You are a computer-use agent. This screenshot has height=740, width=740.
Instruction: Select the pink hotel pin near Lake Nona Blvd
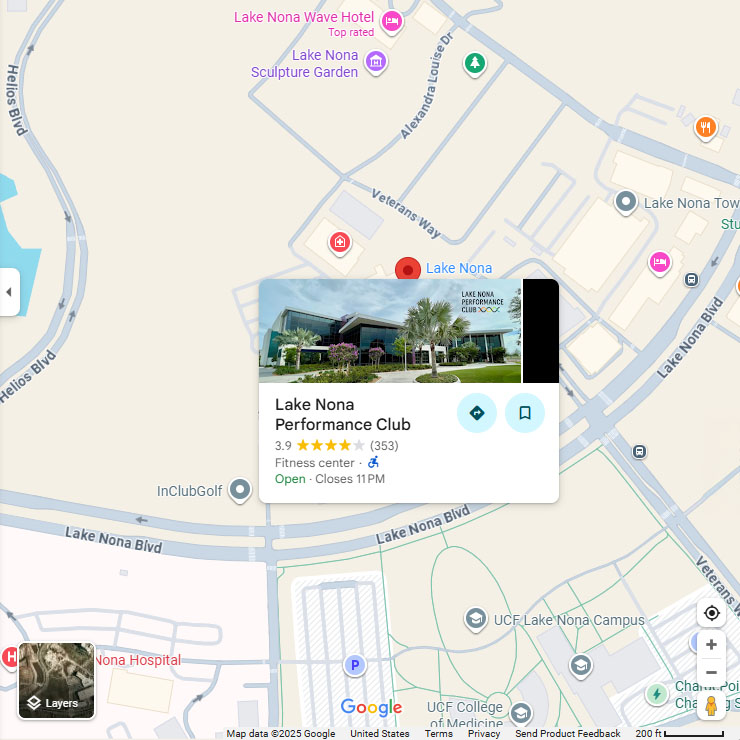[660, 262]
